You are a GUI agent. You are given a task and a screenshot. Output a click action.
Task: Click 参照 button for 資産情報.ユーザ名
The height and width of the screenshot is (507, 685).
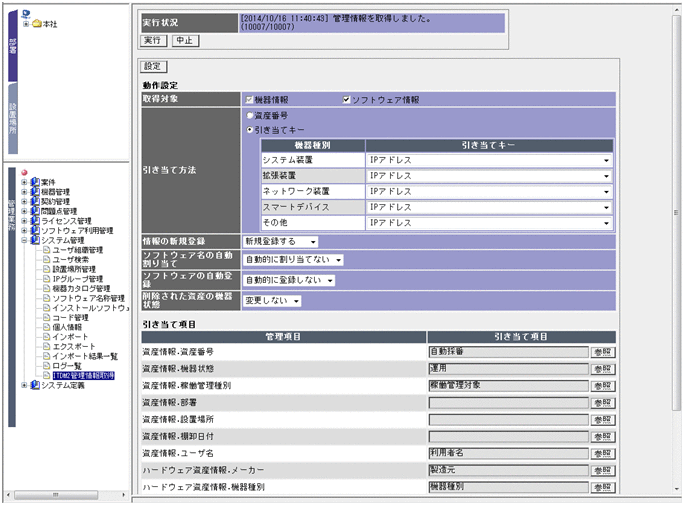tap(603, 454)
